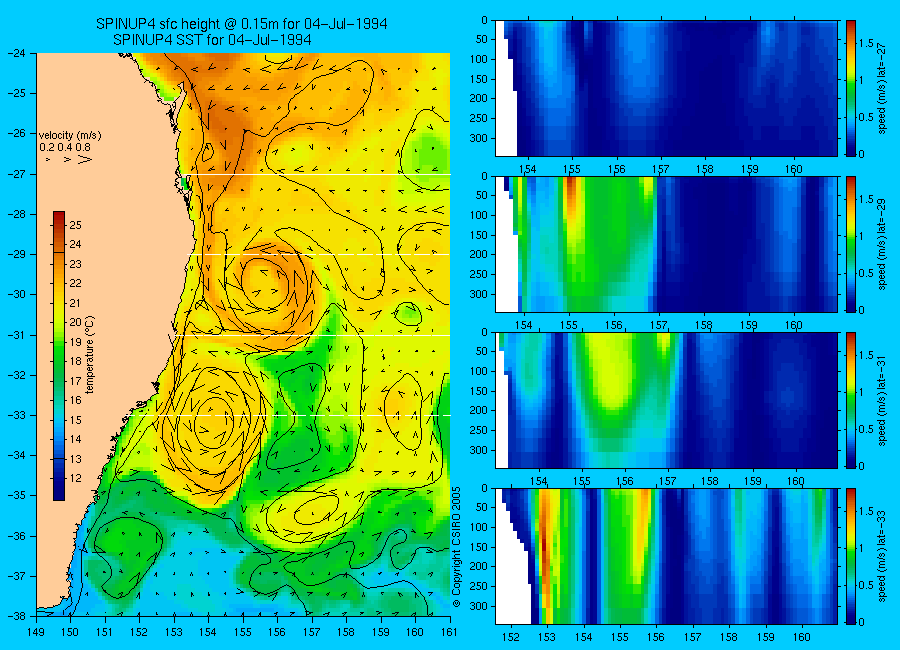This screenshot has width=900, height=650.
Task: Click the title 'SPINUP4 SST for 04-Jul-1994'
Action: pos(212,40)
